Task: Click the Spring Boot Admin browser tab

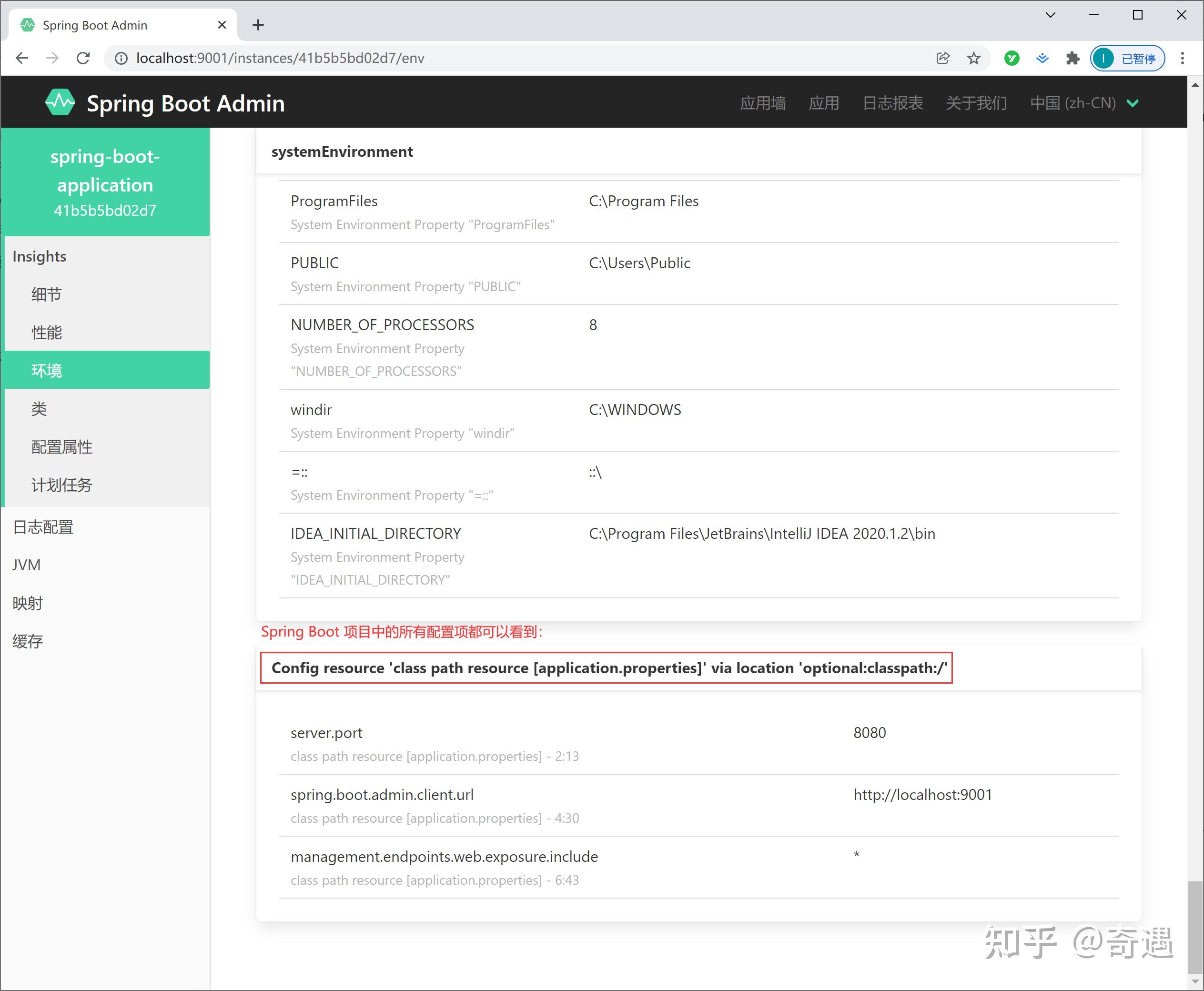Action: point(95,25)
